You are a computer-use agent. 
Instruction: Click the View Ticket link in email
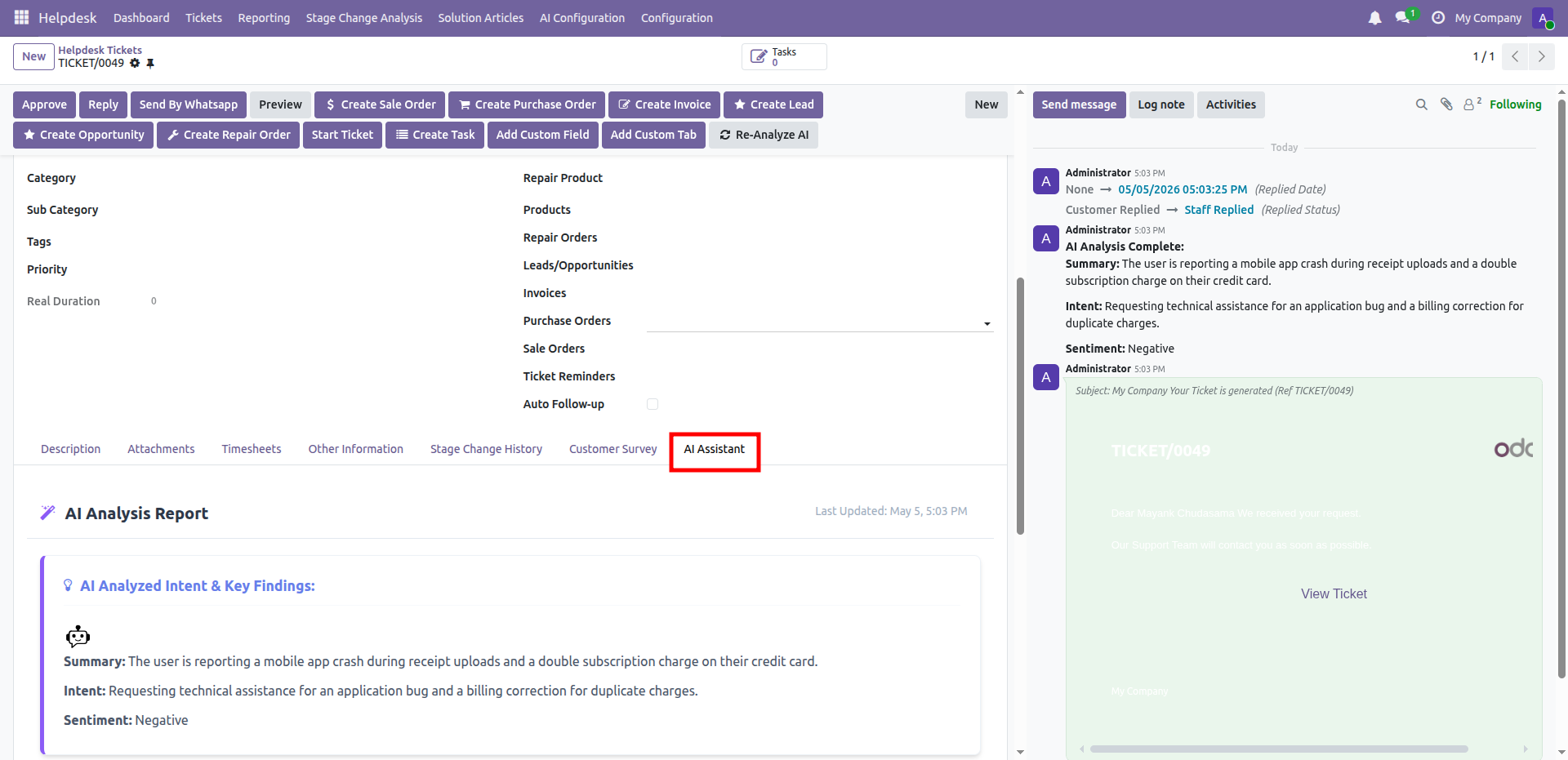[x=1334, y=593]
